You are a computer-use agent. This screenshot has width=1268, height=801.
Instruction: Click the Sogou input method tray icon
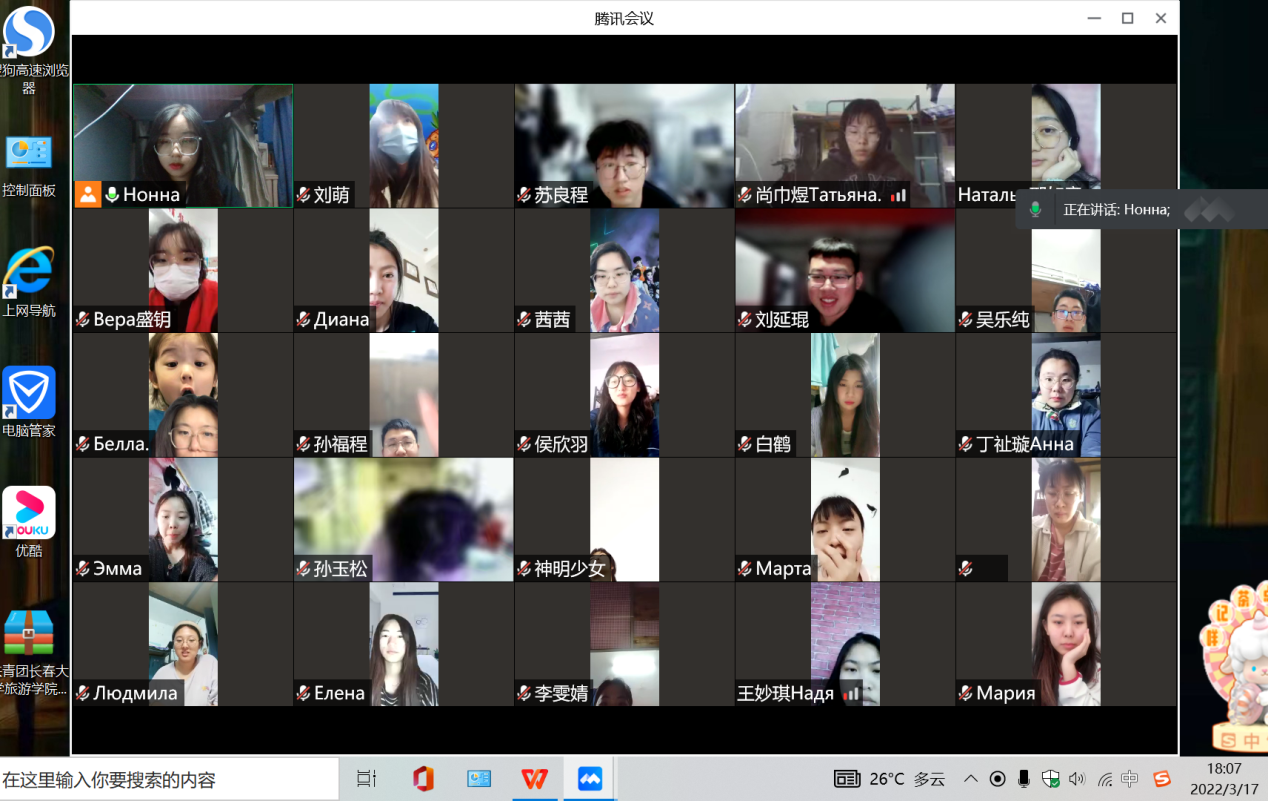click(x=1161, y=778)
